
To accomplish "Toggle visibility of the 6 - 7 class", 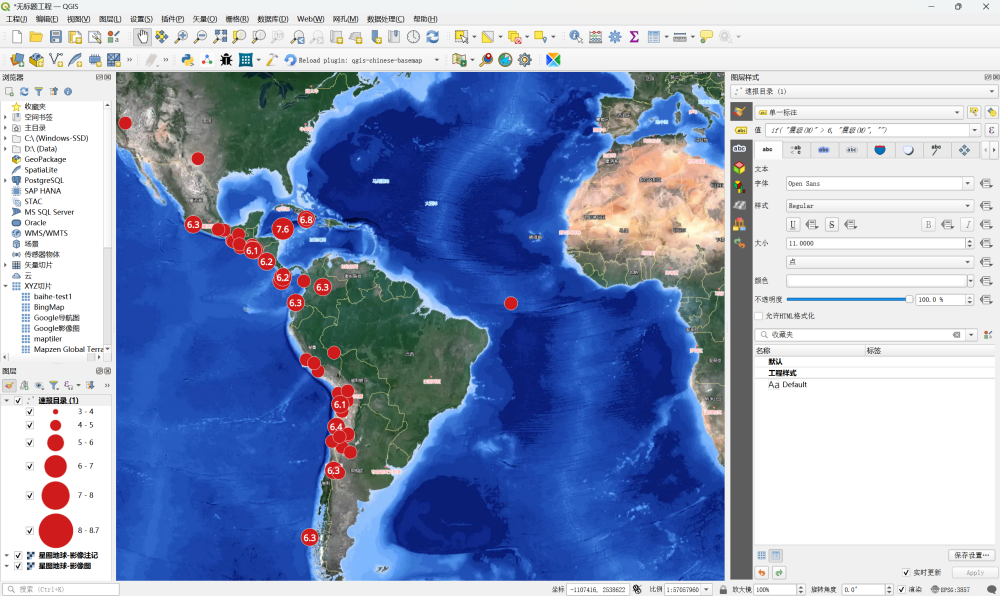I will click(30, 467).
